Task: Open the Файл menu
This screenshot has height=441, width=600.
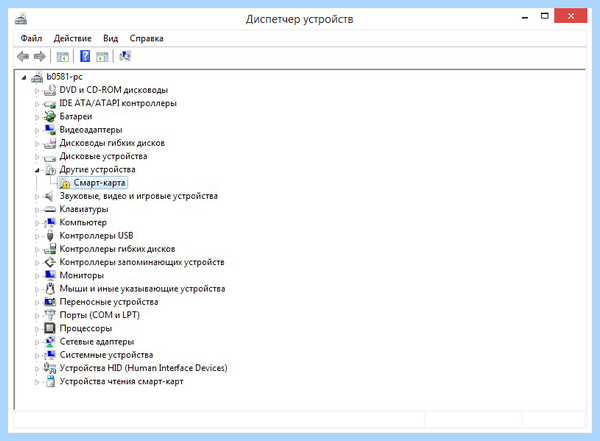Action: tap(31, 38)
